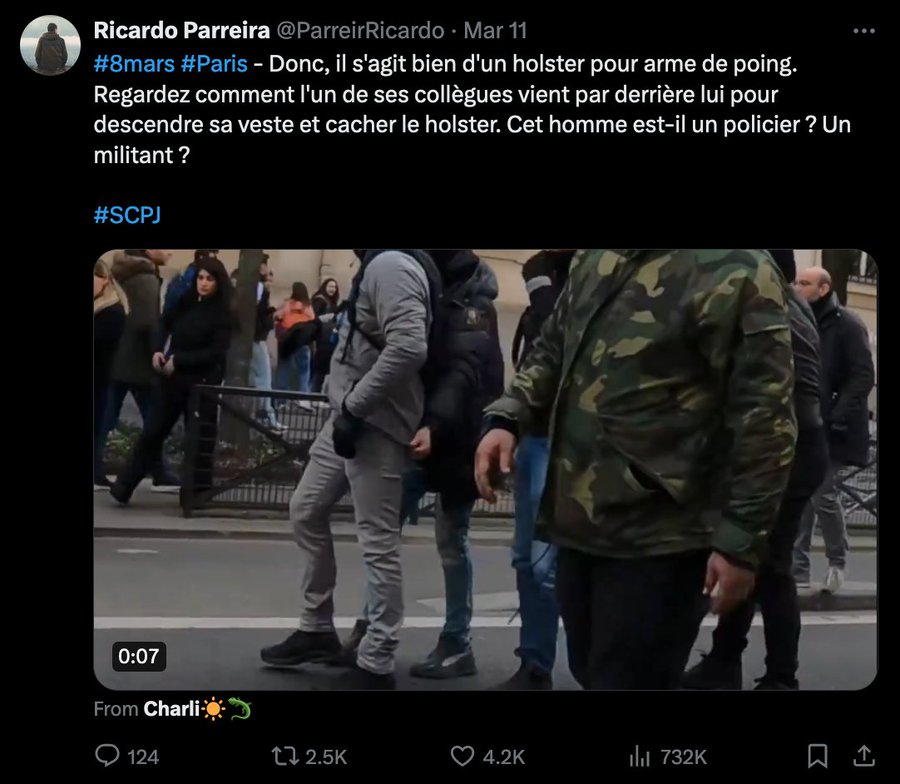This screenshot has height=784, width=900.
Task: View analytics via the bar chart icon
Action: [639, 756]
